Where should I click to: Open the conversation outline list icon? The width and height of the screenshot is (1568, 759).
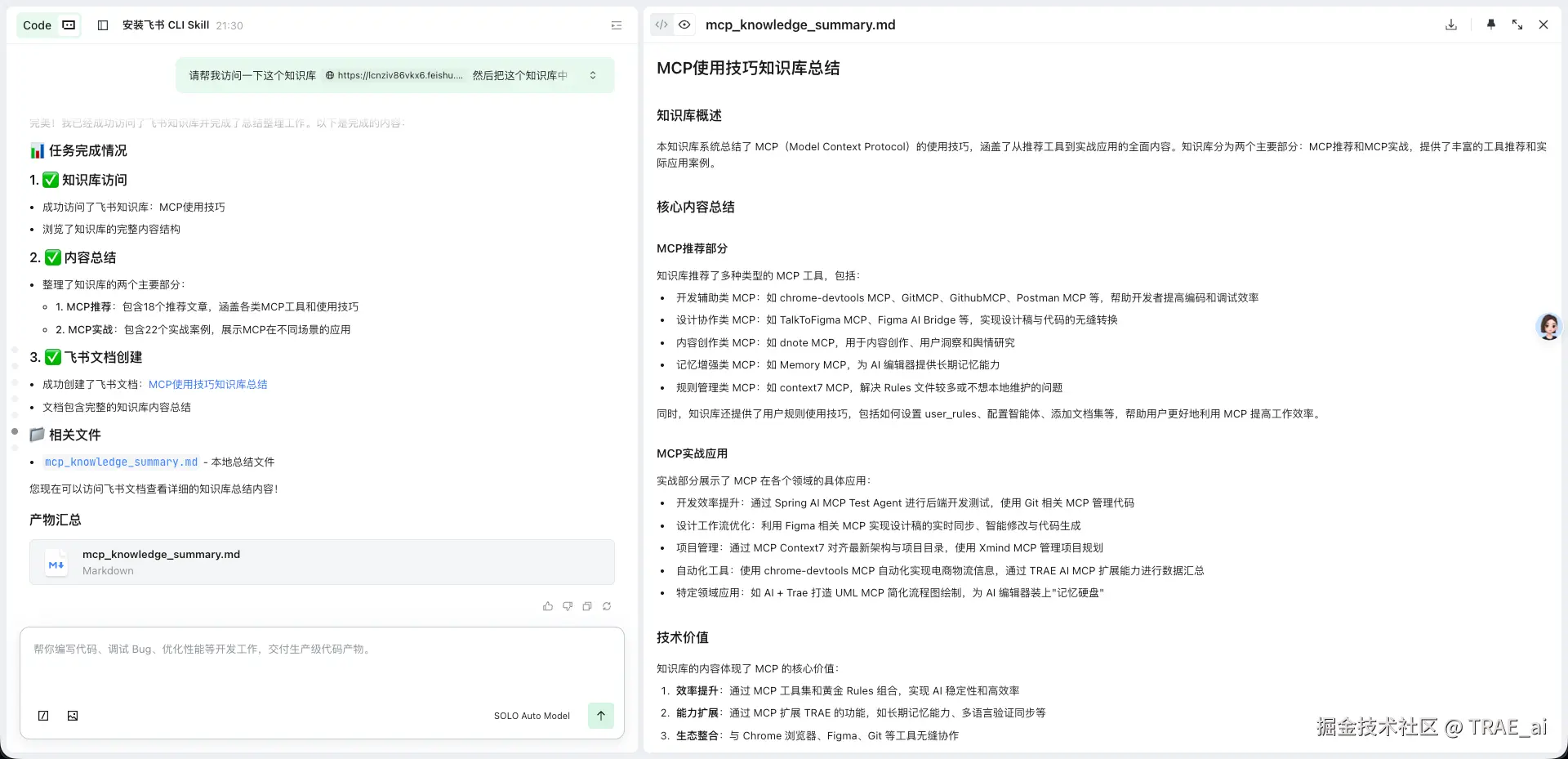point(617,25)
